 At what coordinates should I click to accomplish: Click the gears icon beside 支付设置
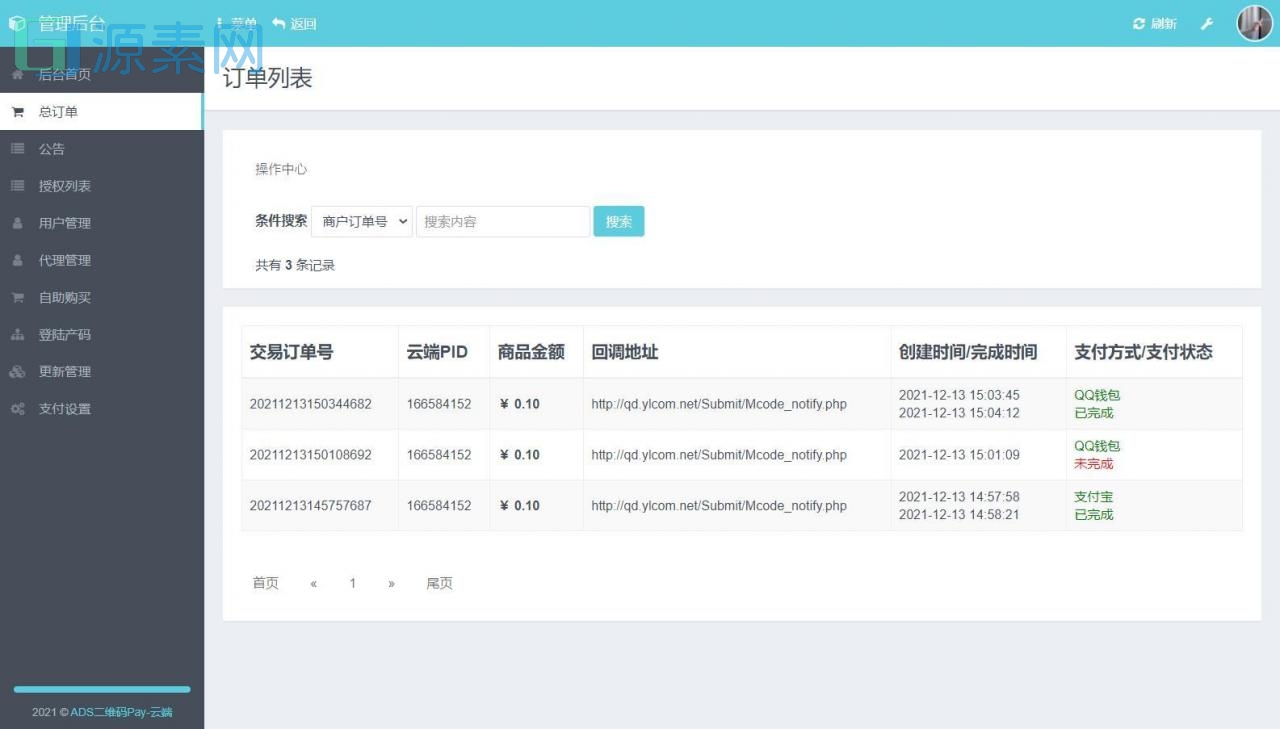click(x=17, y=408)
